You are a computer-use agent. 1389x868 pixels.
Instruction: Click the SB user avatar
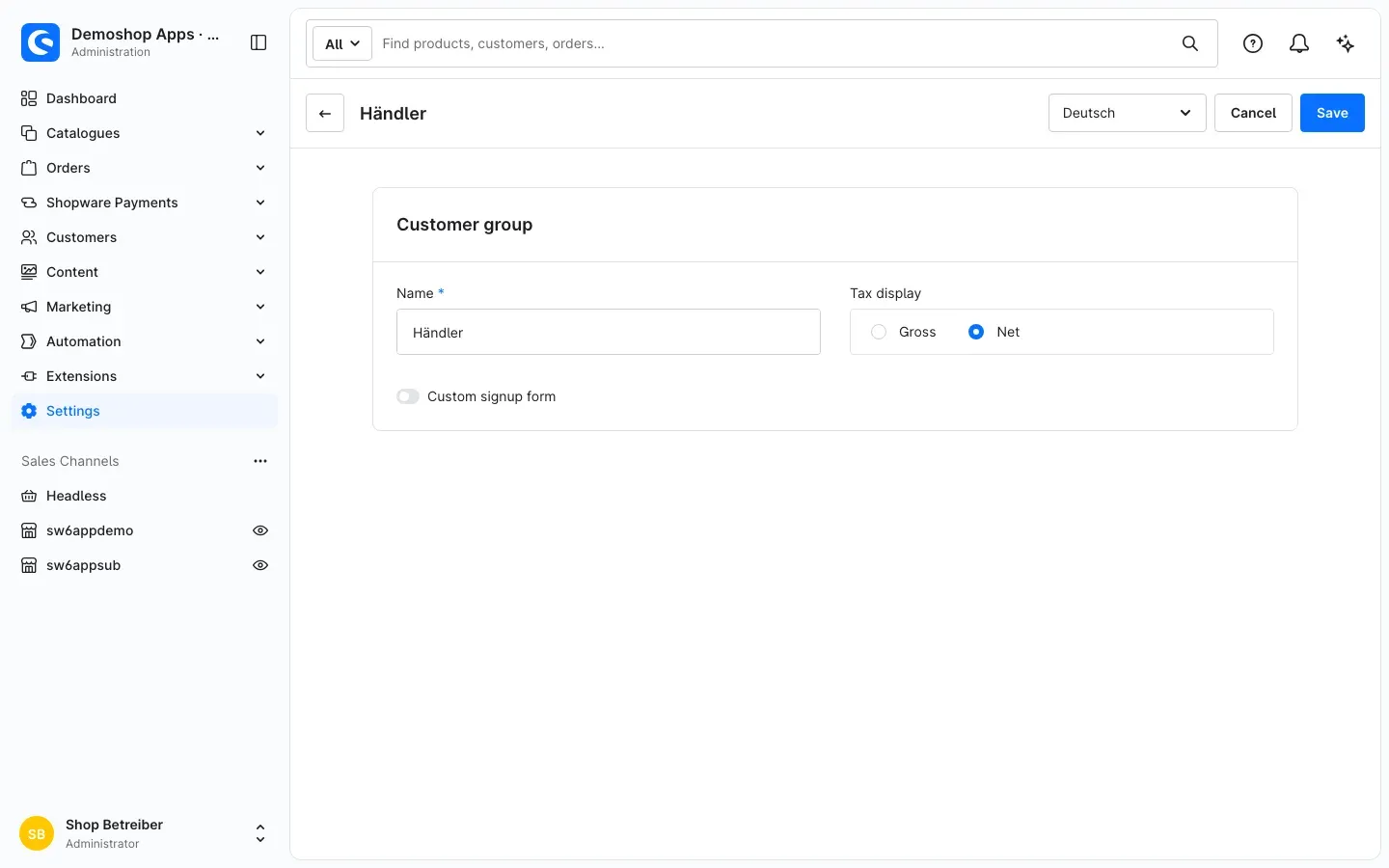[x=37, y=834]
